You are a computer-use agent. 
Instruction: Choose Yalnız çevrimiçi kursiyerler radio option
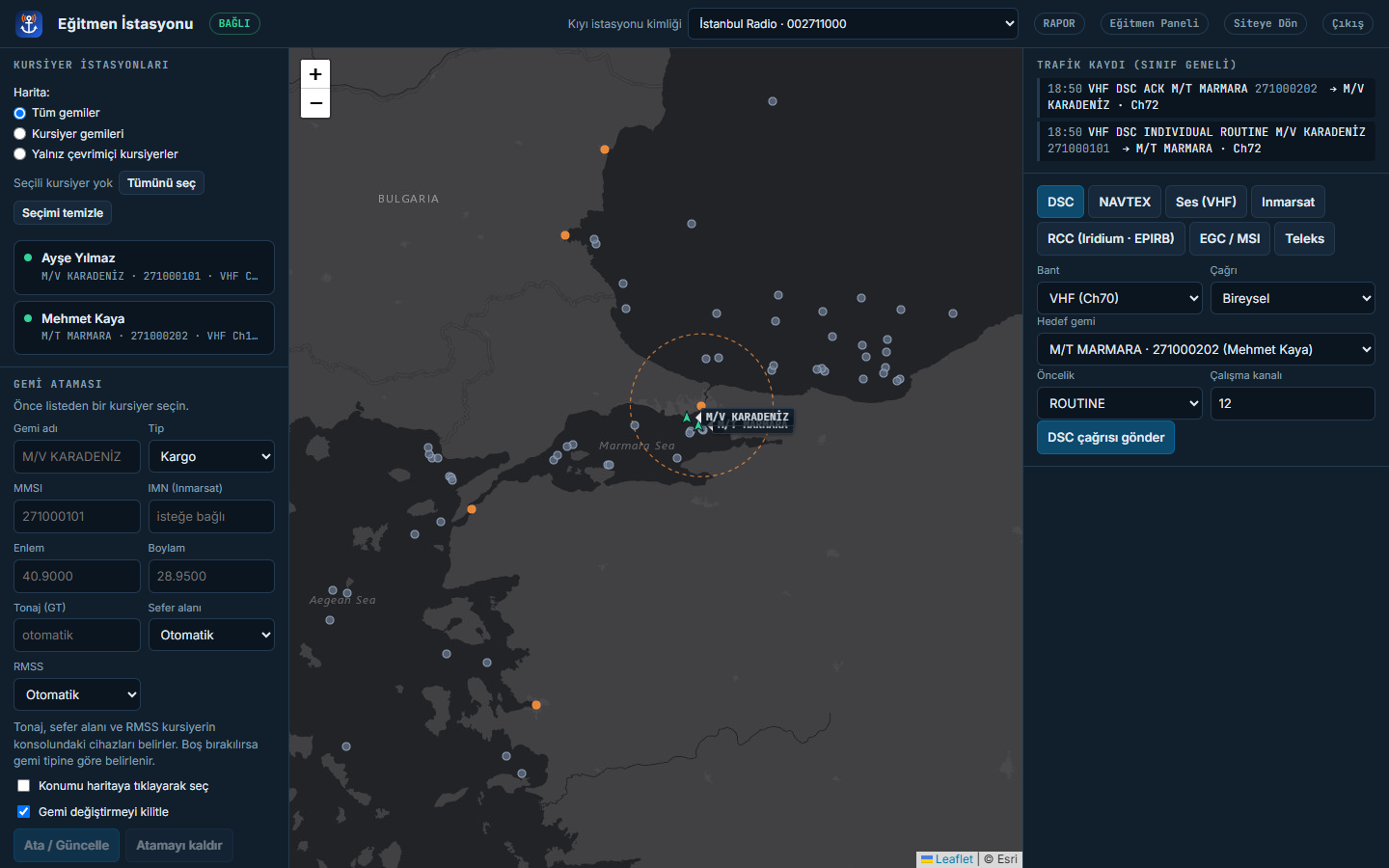point(19,154)
